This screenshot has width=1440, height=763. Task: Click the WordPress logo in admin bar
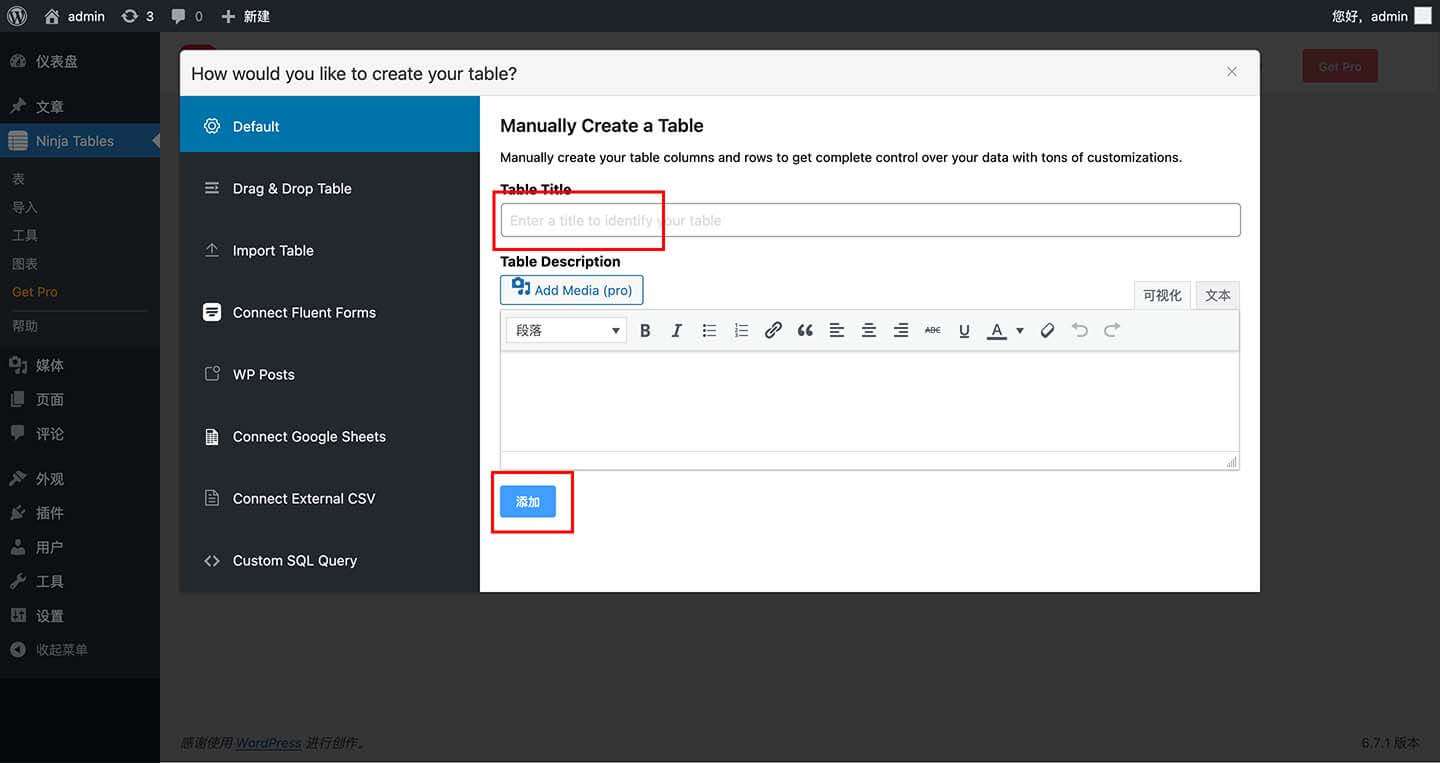pyautogui.click(x=17, y=16)
